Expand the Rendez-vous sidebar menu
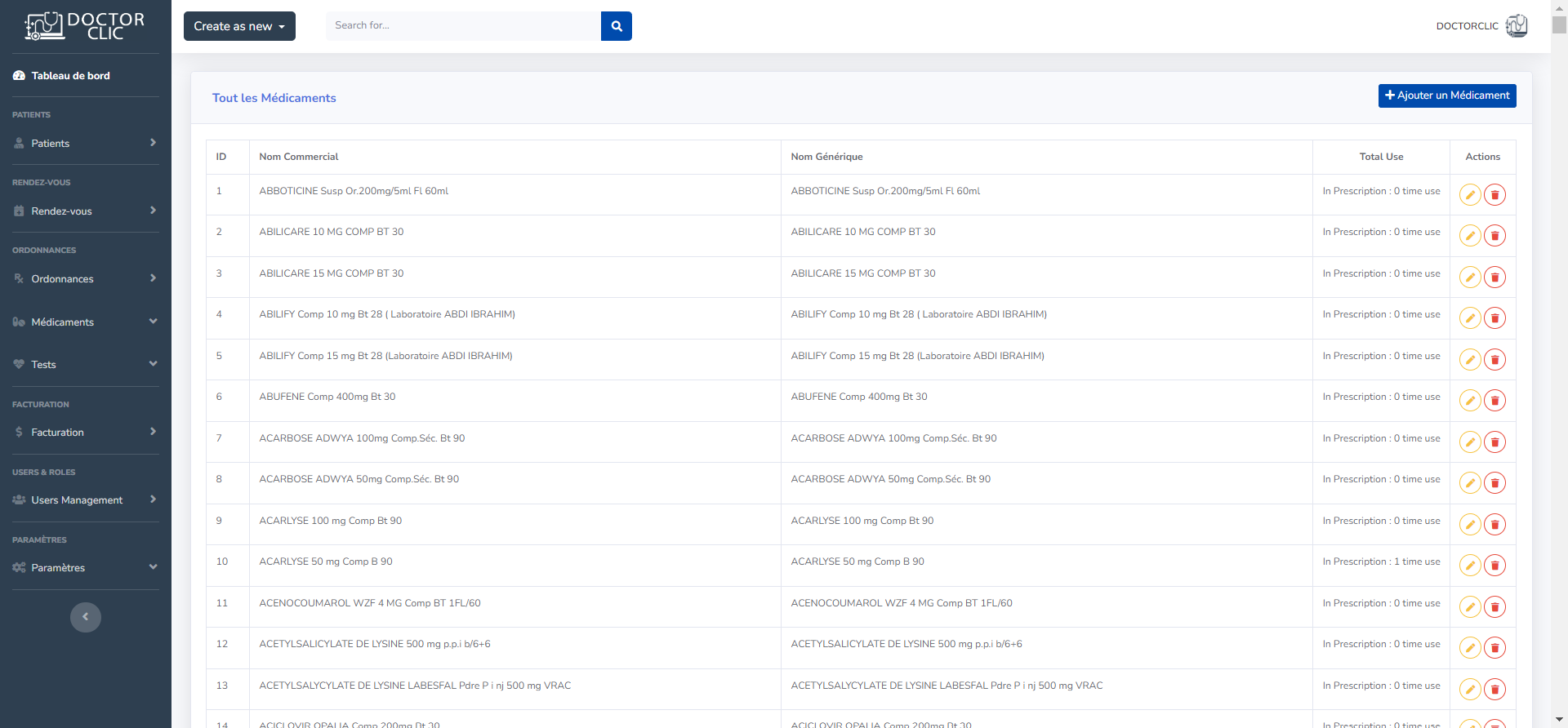1568x728 pixels. pyautogui.click(x=86, y=211)
